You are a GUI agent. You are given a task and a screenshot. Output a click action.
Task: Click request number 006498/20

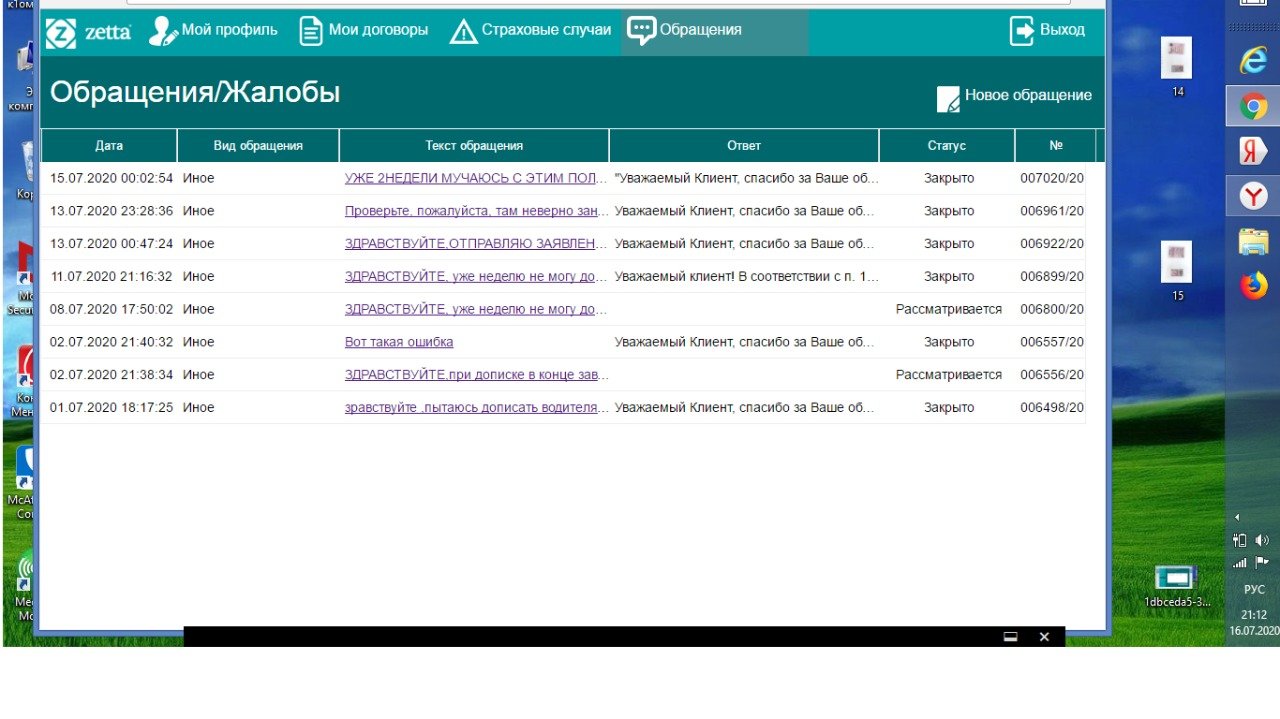coord(1052,408)
